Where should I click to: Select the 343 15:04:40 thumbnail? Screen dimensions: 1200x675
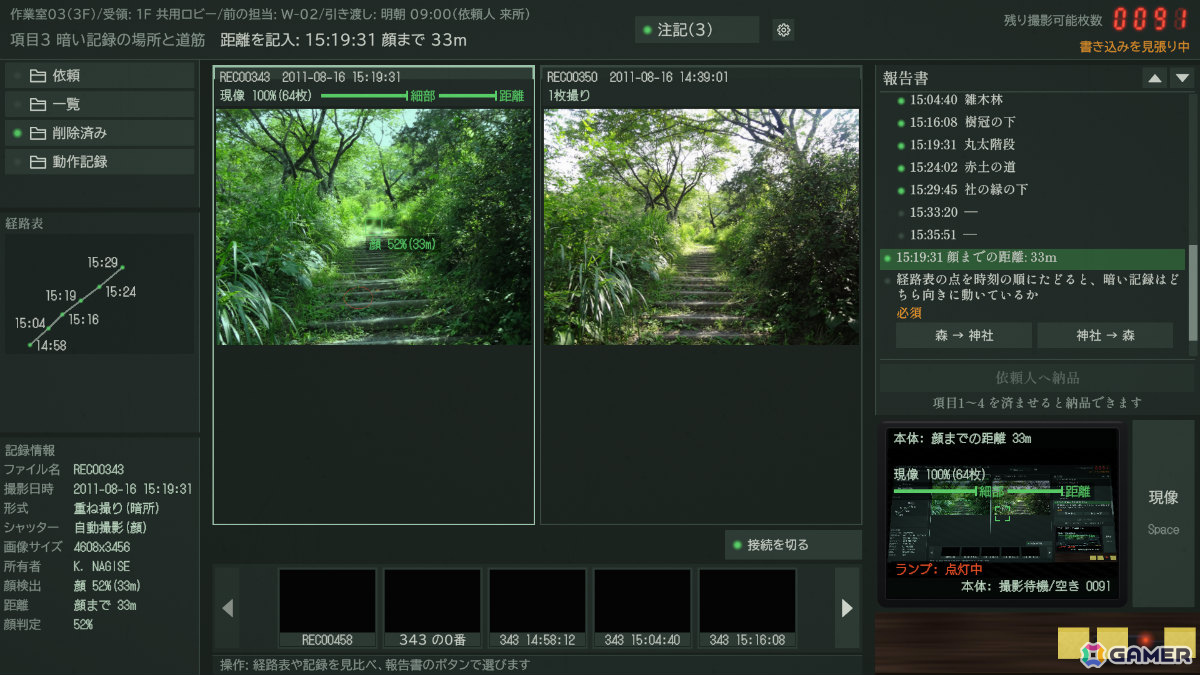[x=643, y=608]
